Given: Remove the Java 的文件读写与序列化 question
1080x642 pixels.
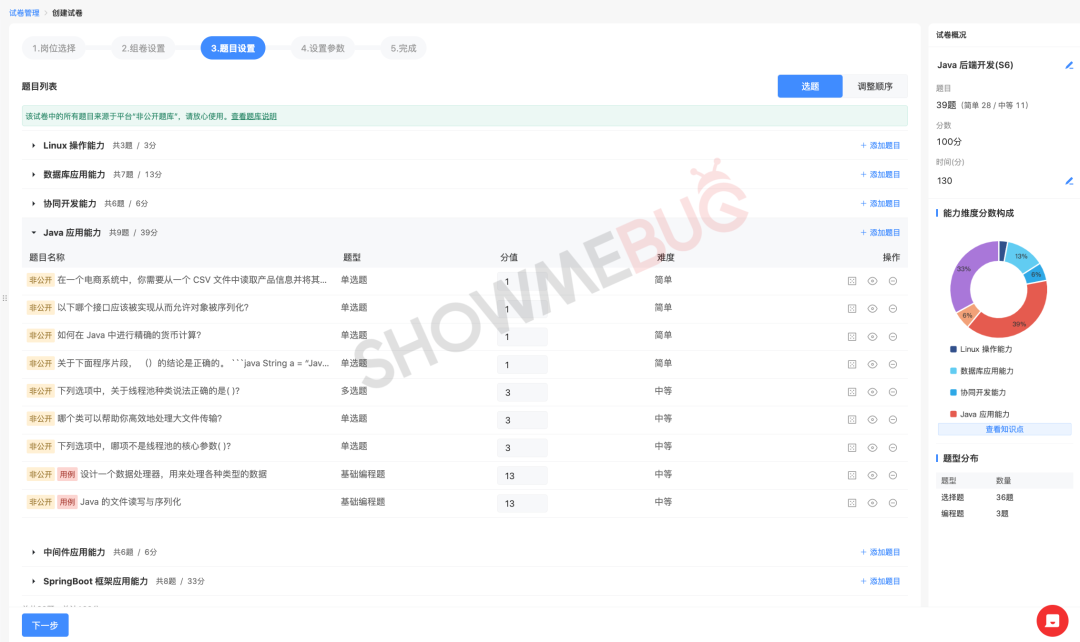Looking at the screenshot, I should (x=893, y=503).
